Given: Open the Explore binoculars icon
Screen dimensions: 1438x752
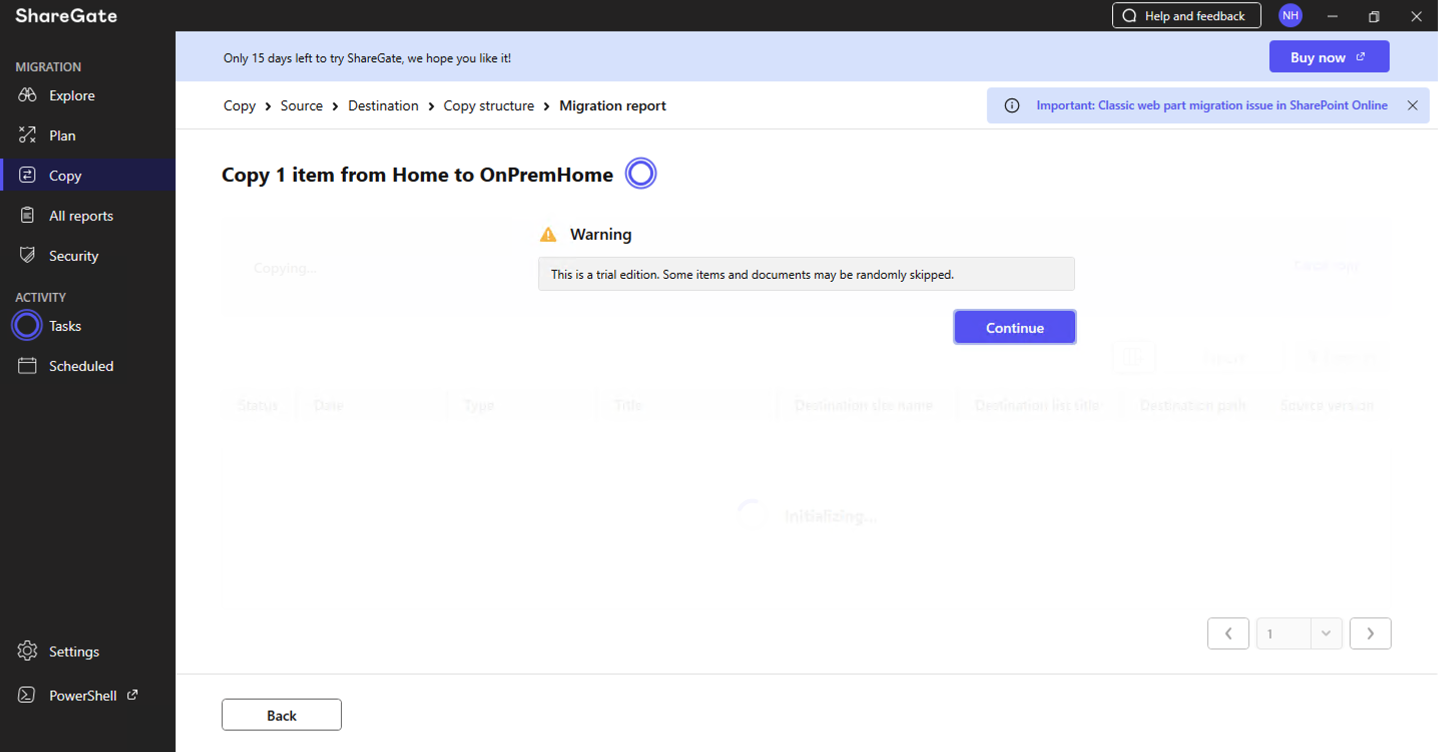Looking at the screenshot, I should point(27,95).
